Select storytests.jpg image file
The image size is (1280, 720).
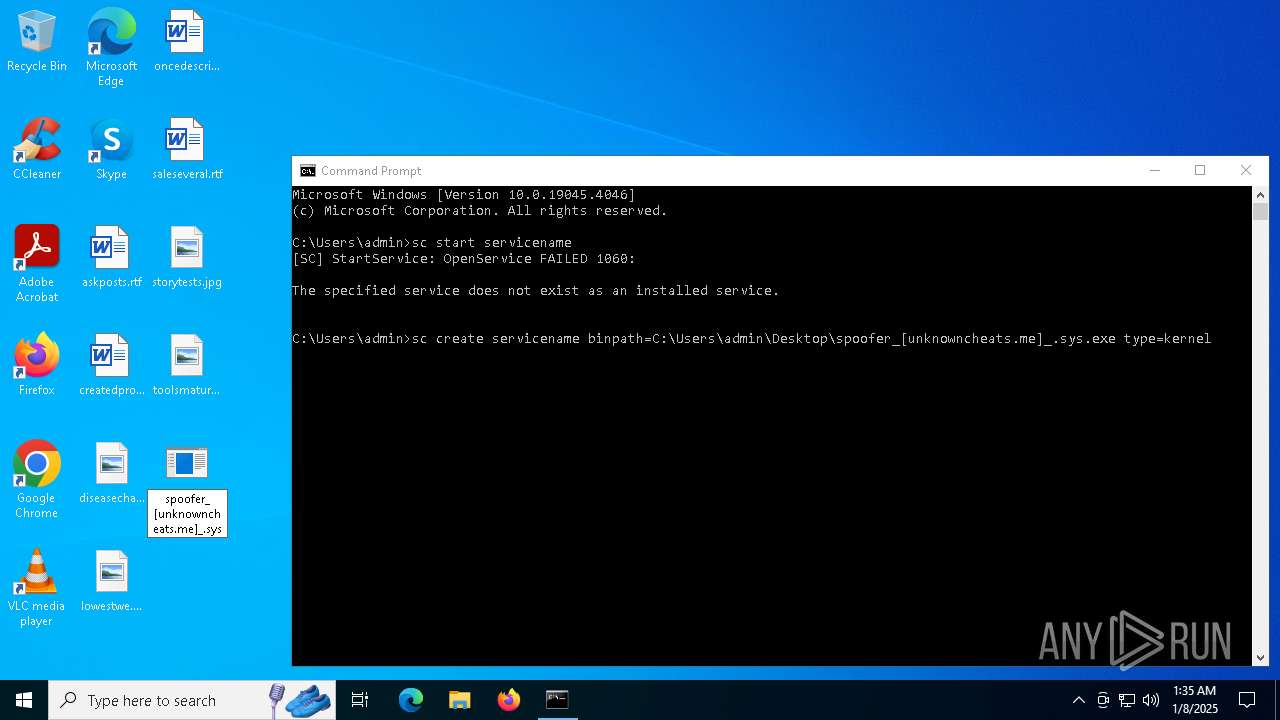tap(187, 258)
